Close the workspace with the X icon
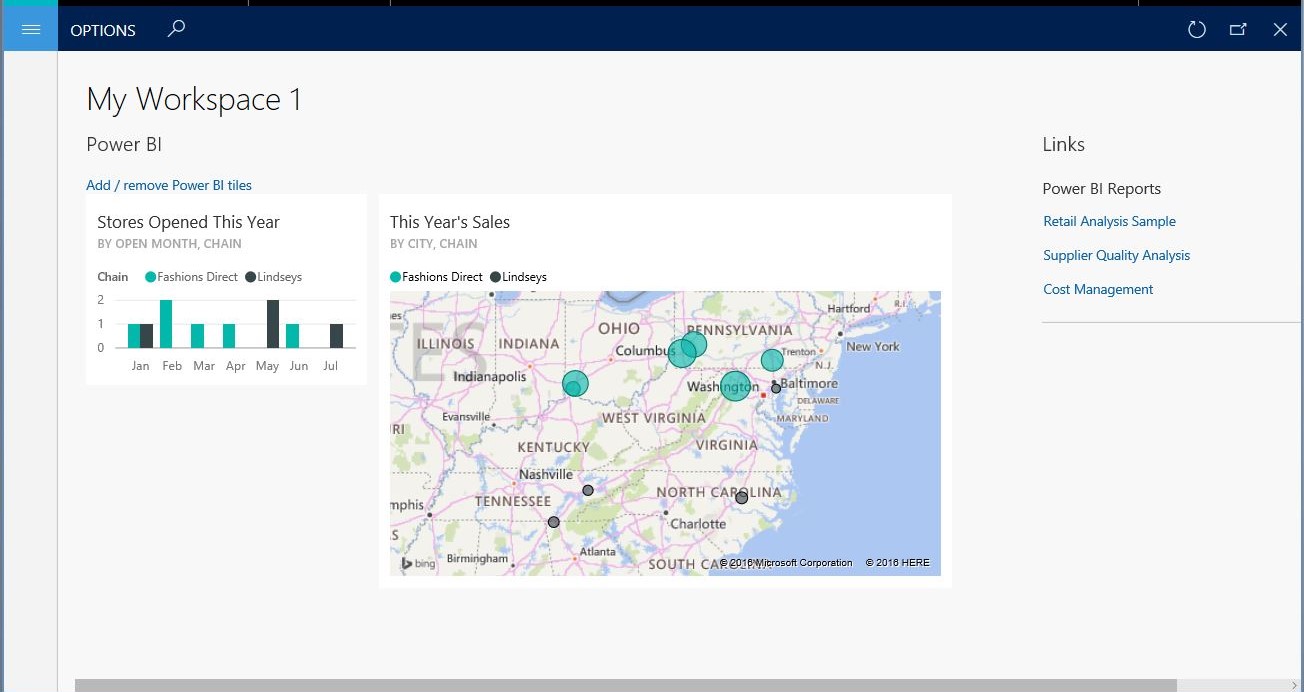 click(1280, 30)
